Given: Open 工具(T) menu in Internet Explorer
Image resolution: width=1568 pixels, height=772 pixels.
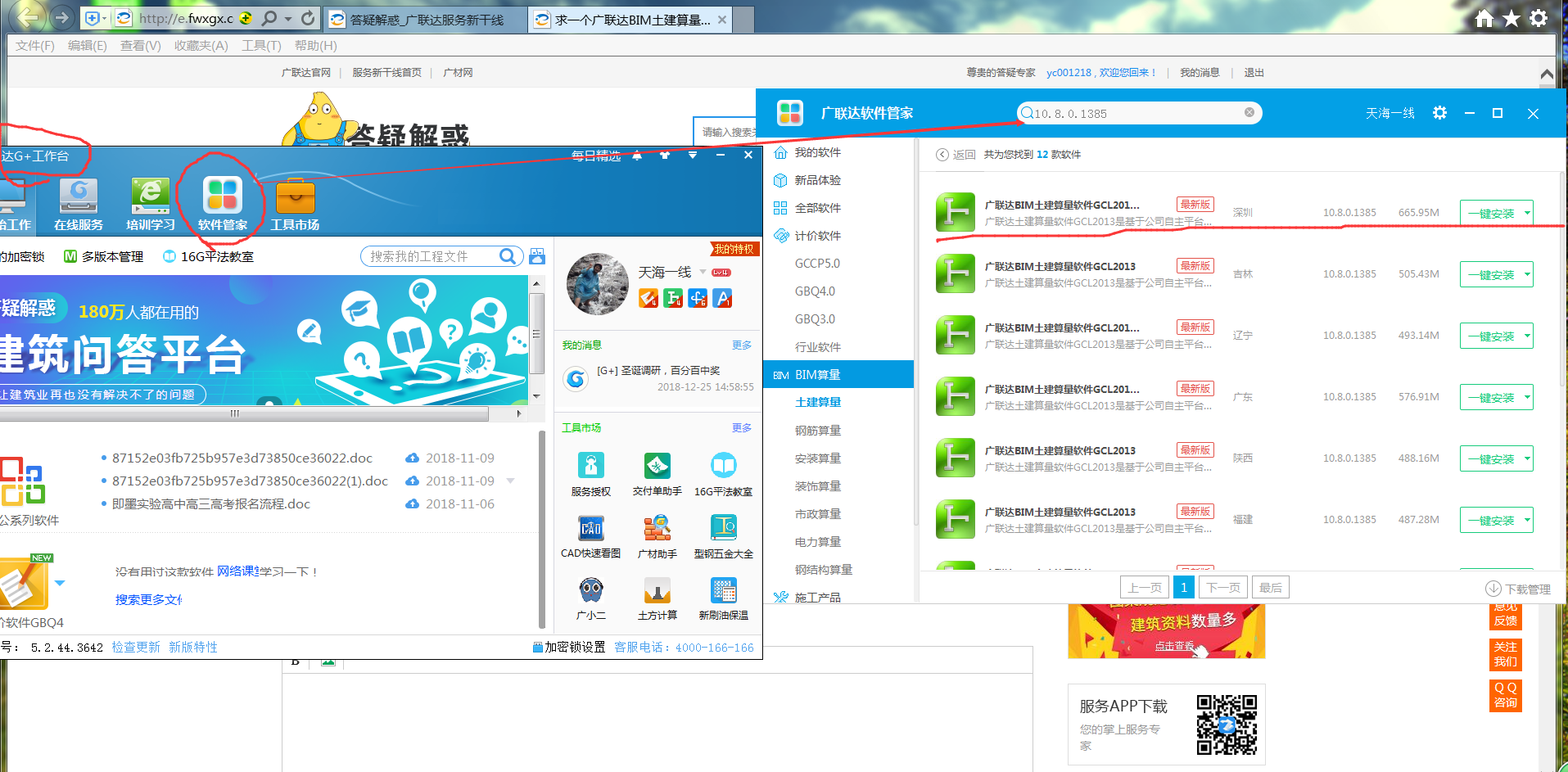Looking at the screenshot, I should 261,46.
